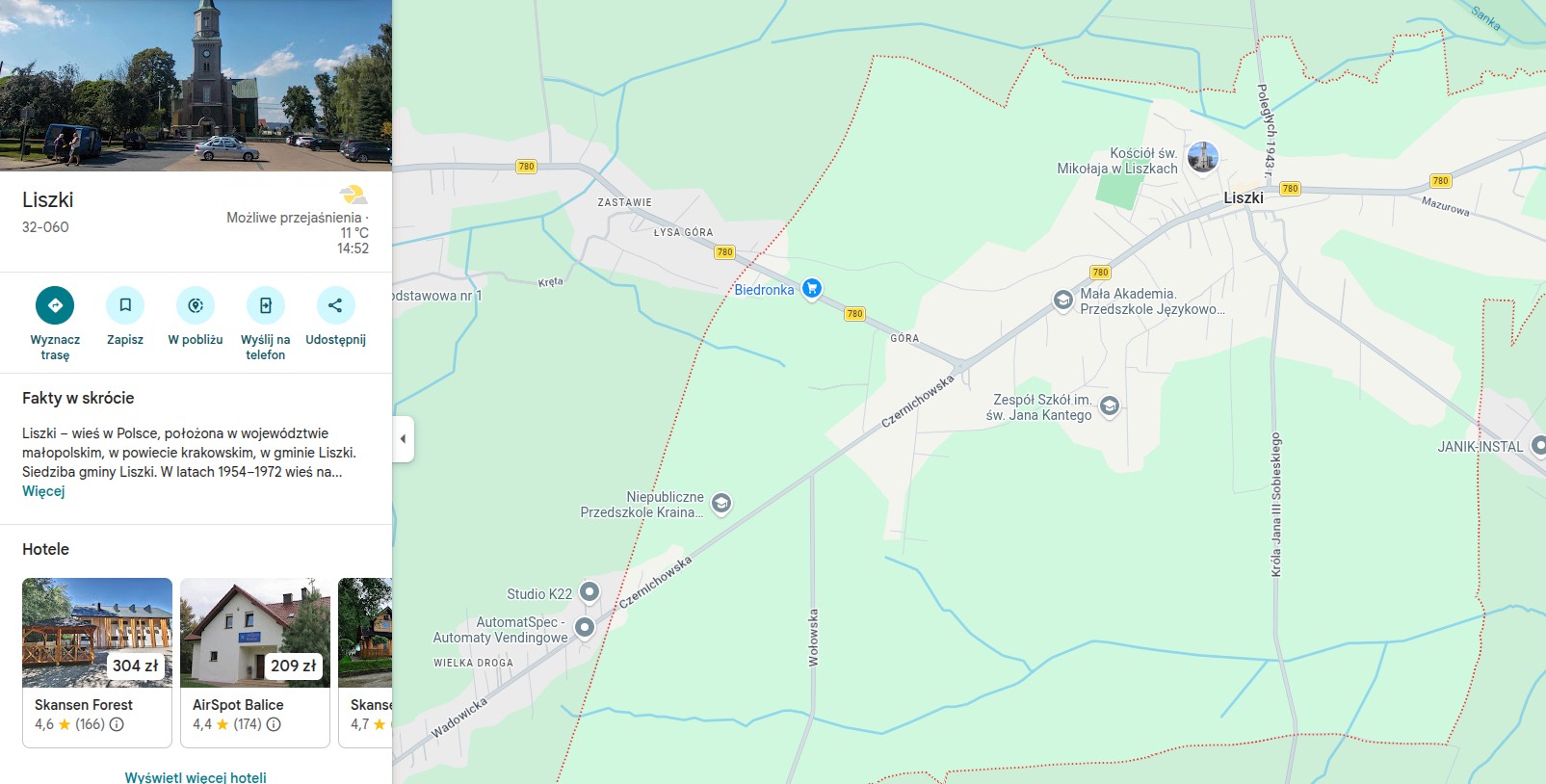Image resolution: width=1546 pixels, height=784 pixels.
Task: Click the AutomatSpec vending marker
Action: pos(584,628)
